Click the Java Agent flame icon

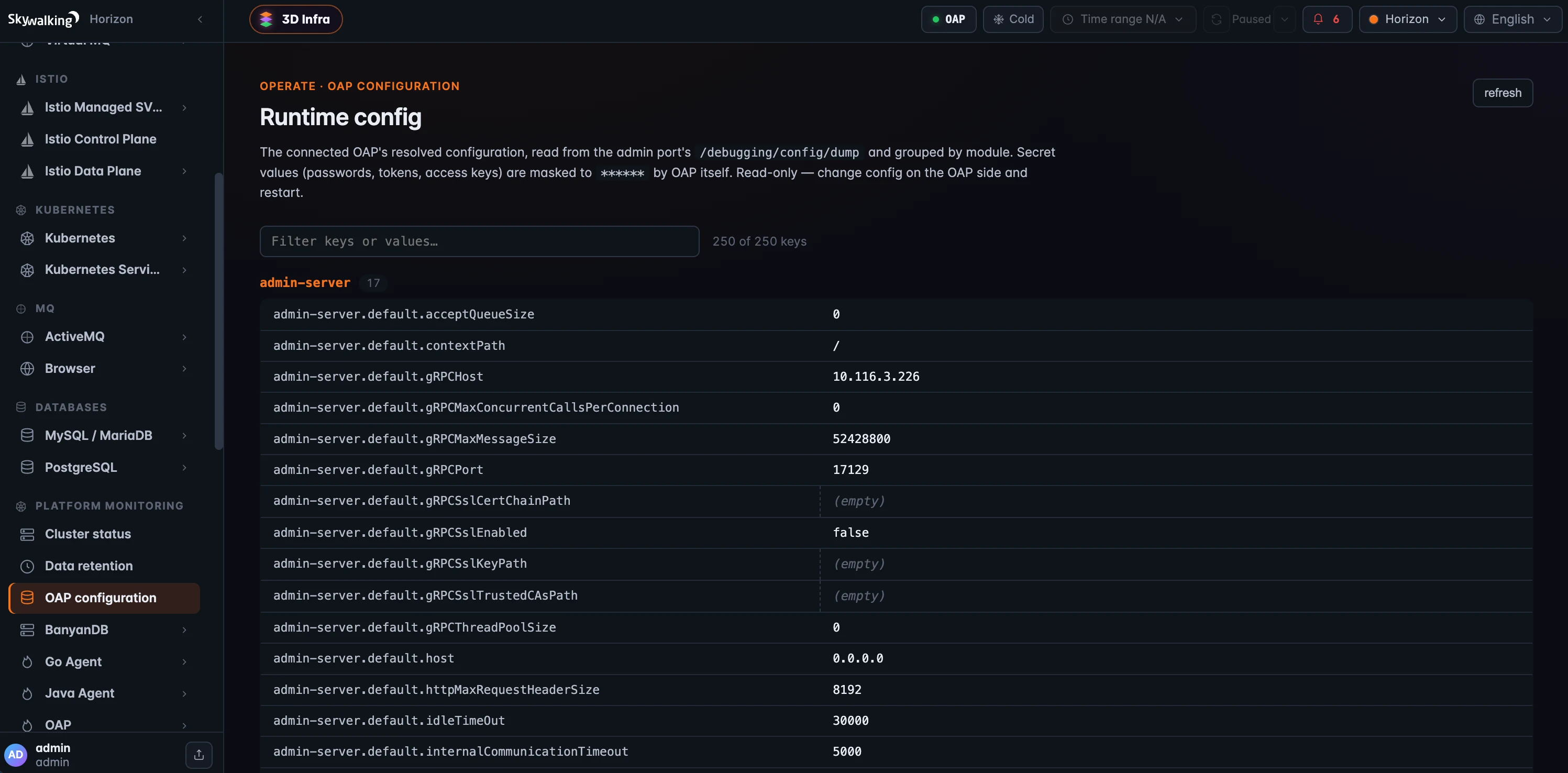(x=27, y=694)
